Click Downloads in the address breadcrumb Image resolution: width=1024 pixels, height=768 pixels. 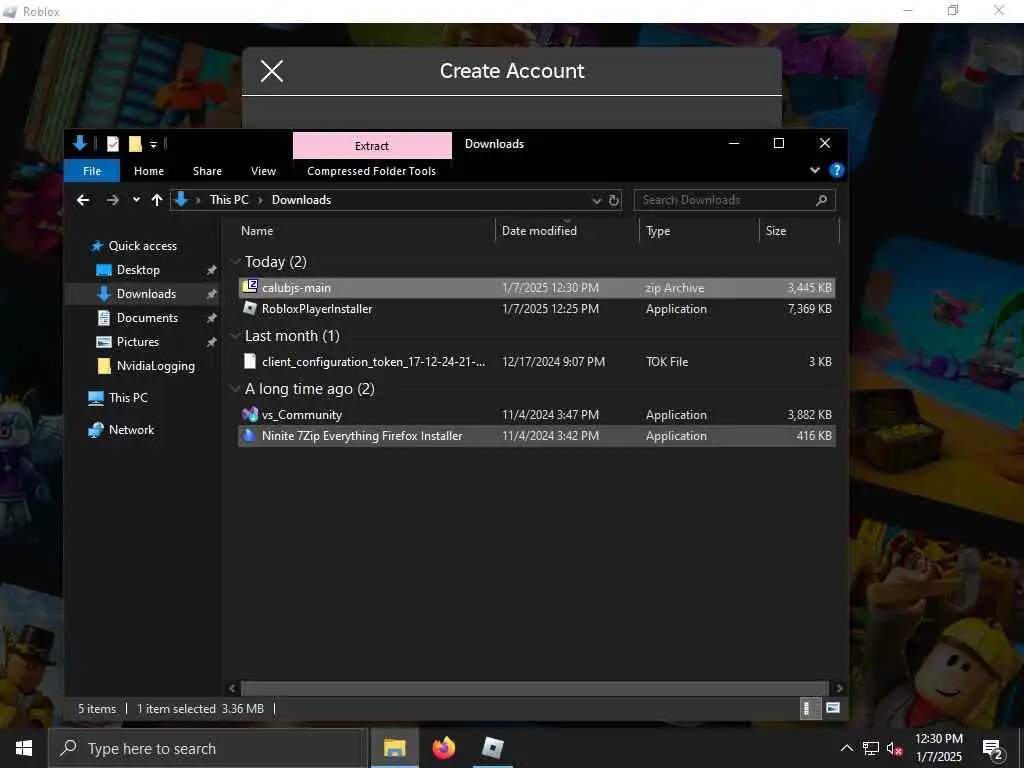(x=301, y=200)
